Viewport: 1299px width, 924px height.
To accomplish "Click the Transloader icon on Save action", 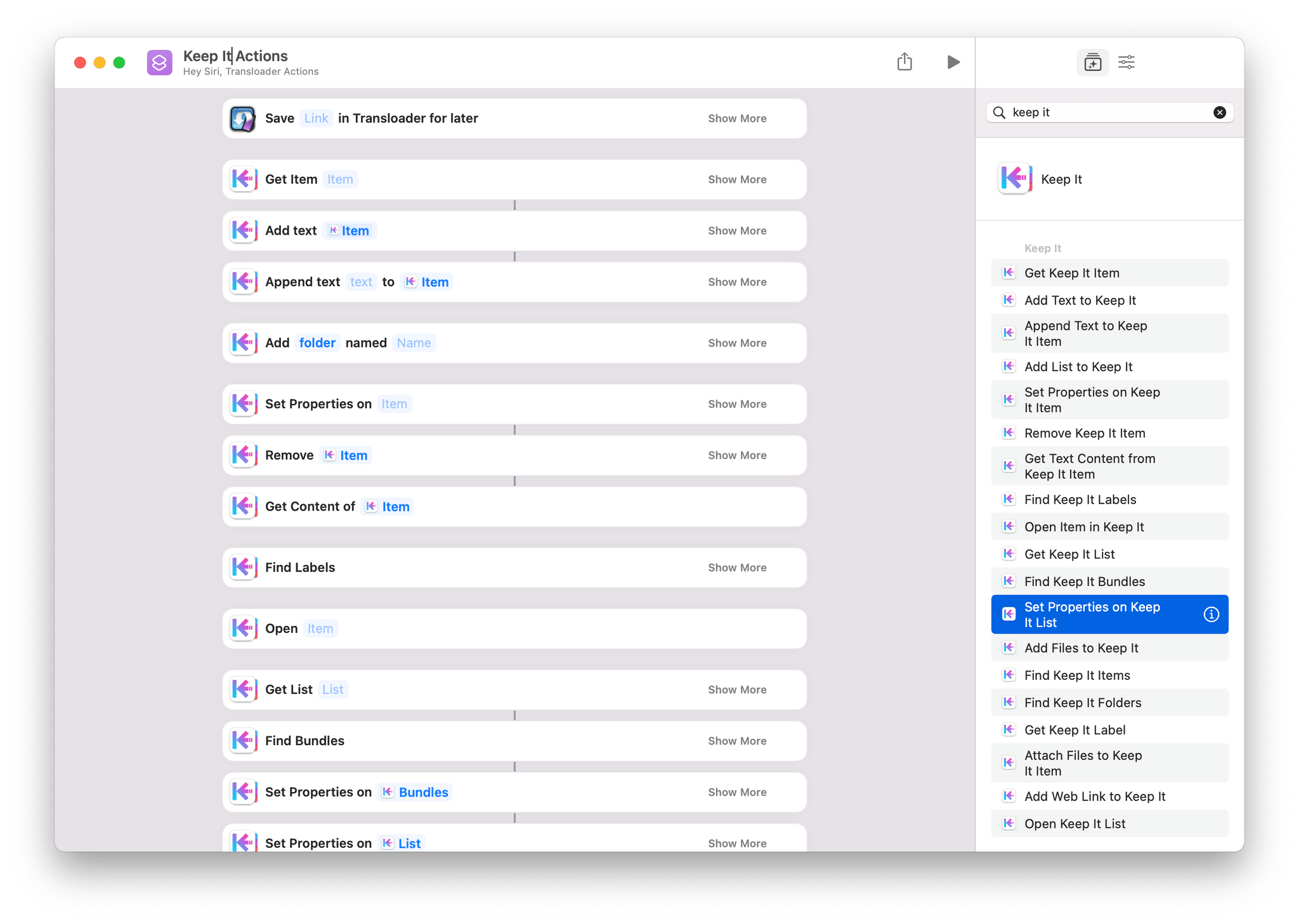I will 243,119.
